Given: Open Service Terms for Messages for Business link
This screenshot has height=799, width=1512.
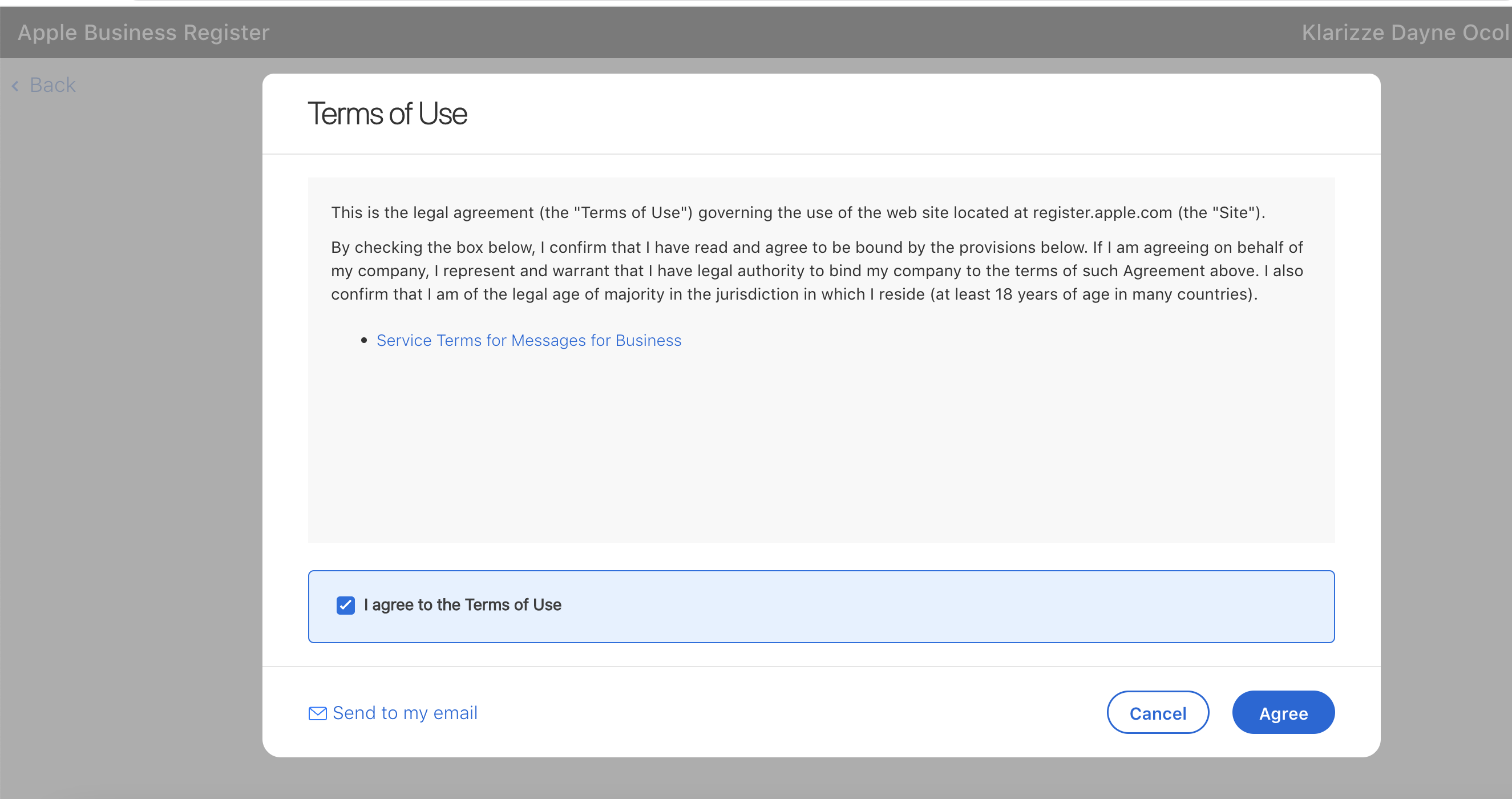Looking at the screenshot, I should pyautogui.click(x=529, y=341).
